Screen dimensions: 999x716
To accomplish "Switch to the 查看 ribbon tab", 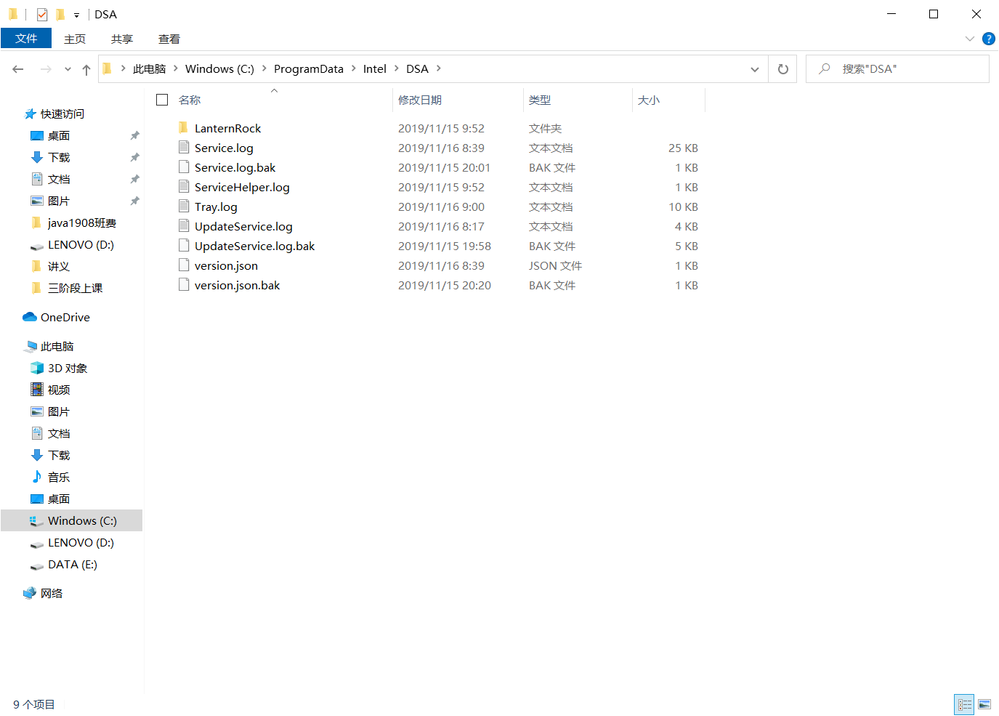I will (169, 39).
